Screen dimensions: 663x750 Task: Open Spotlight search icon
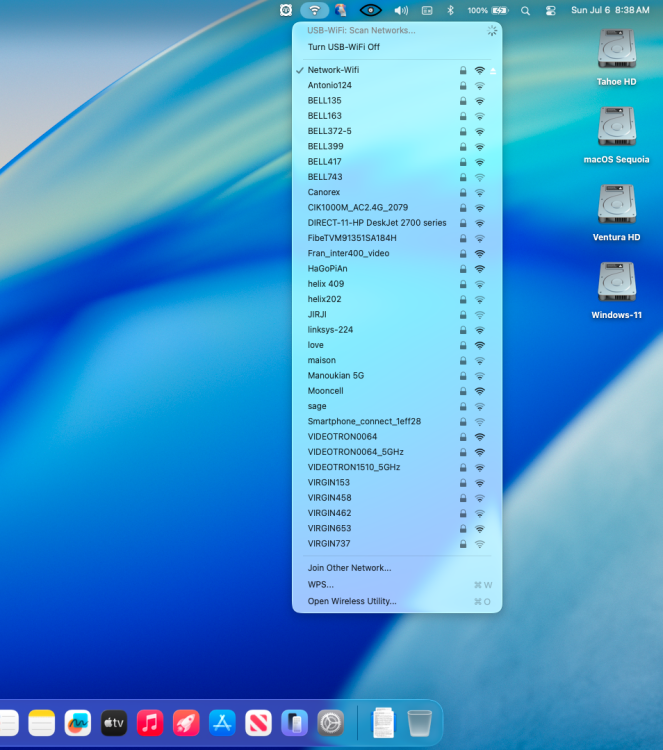525,11
